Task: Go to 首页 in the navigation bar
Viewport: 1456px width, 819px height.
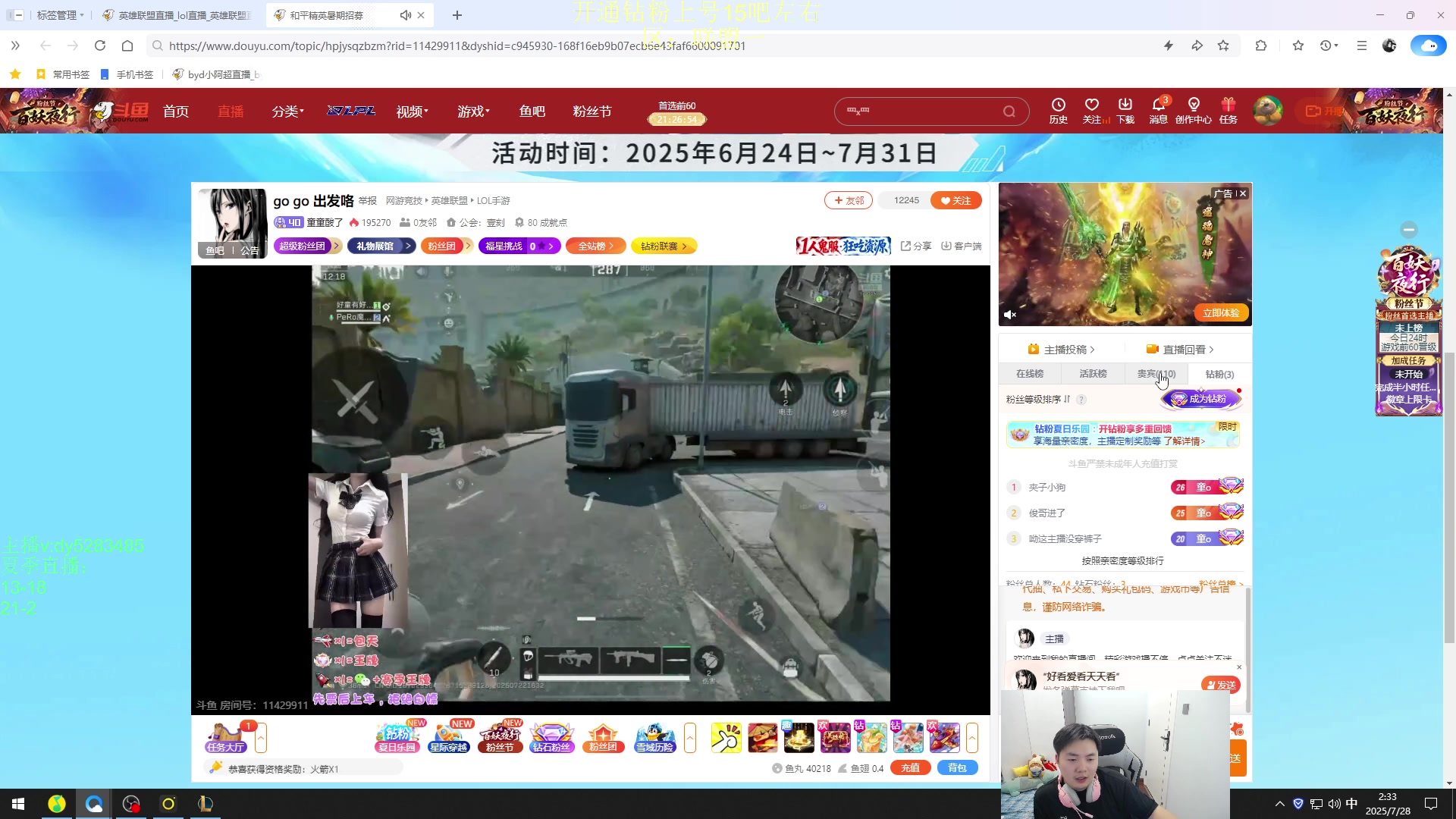Action: pos(176,111)
